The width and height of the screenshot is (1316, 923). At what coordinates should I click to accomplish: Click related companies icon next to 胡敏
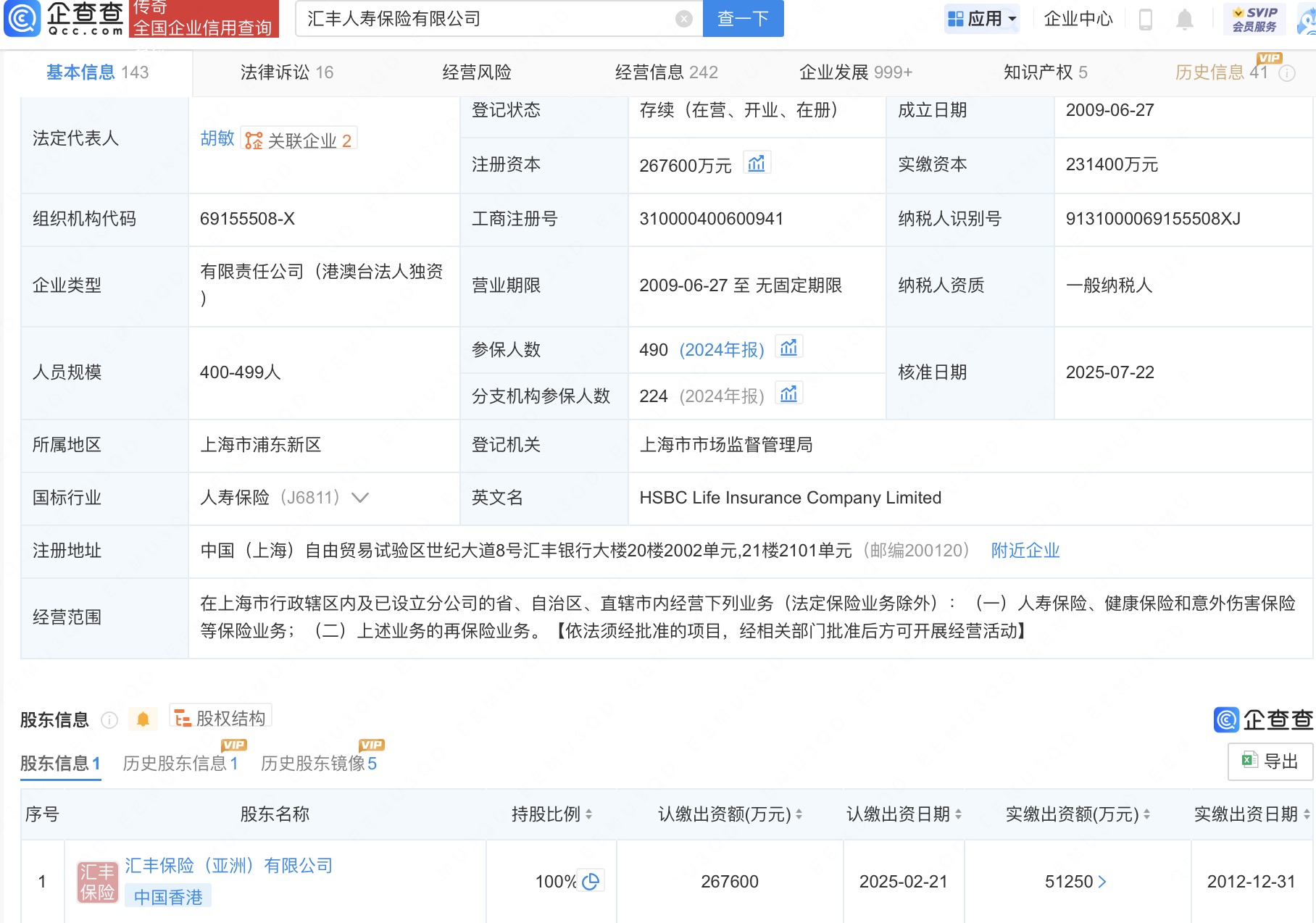point(254,141)
